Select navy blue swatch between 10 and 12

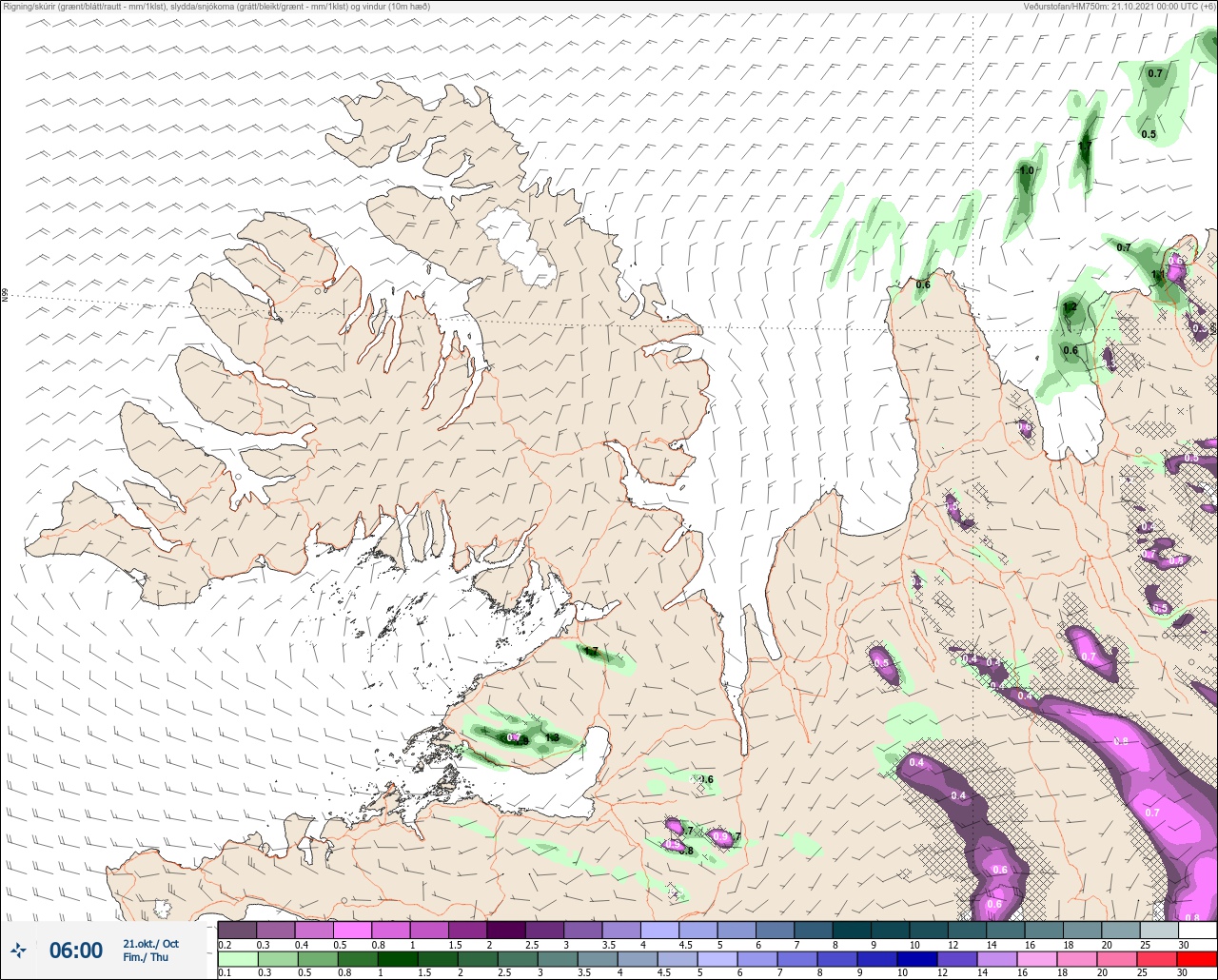917,958
